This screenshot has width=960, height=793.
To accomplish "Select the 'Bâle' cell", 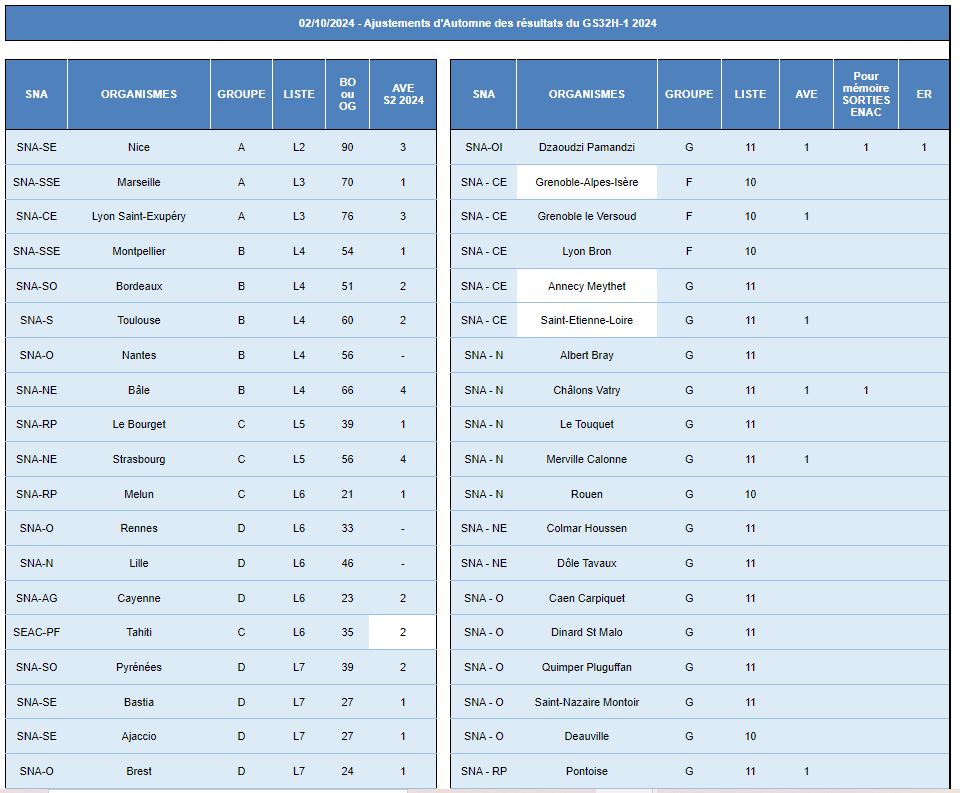I will 139,390.
